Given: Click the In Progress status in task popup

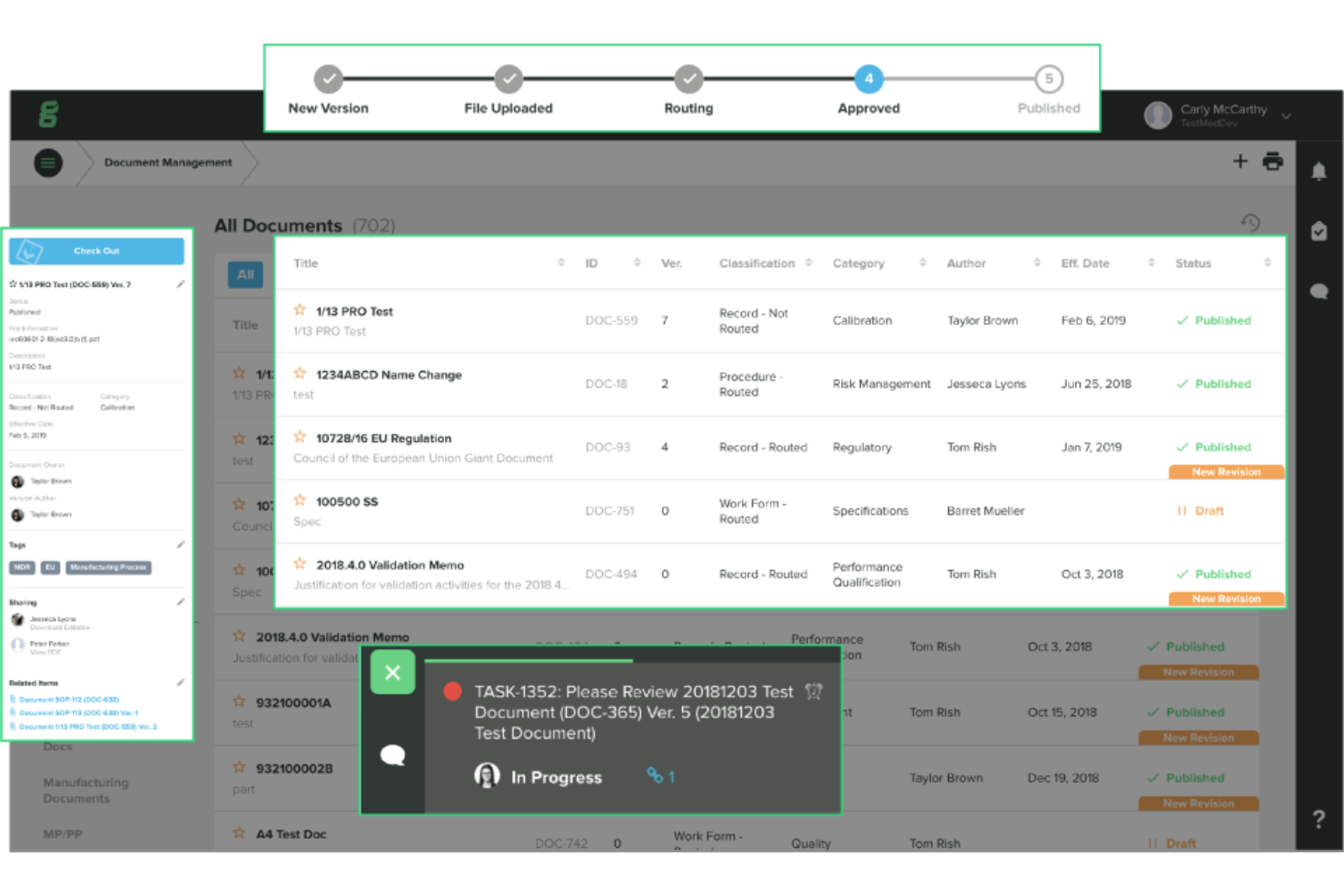Looking at the screenshot, I should click(556, 777).
